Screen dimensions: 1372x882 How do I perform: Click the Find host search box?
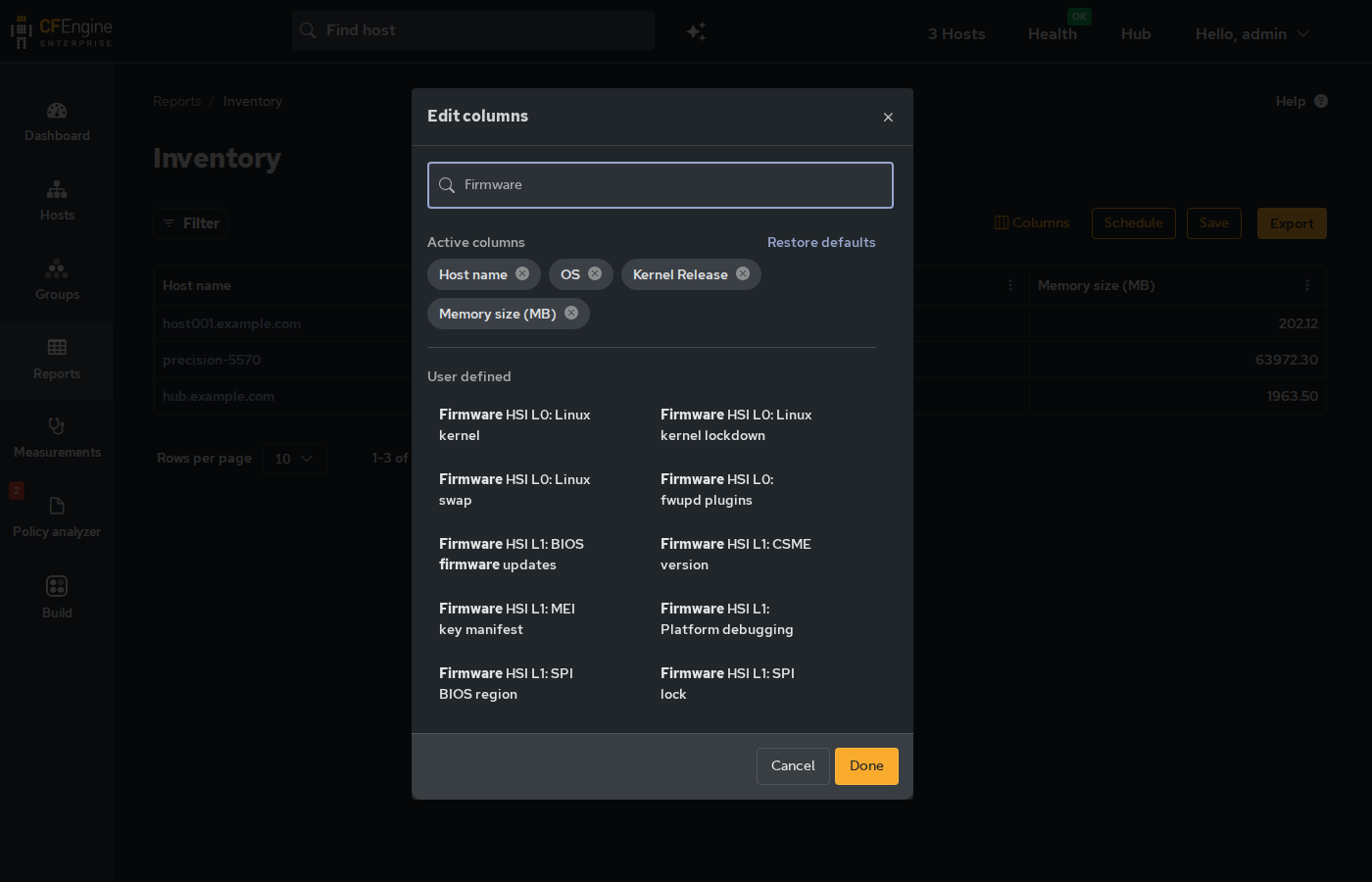(x=473, y=30)
